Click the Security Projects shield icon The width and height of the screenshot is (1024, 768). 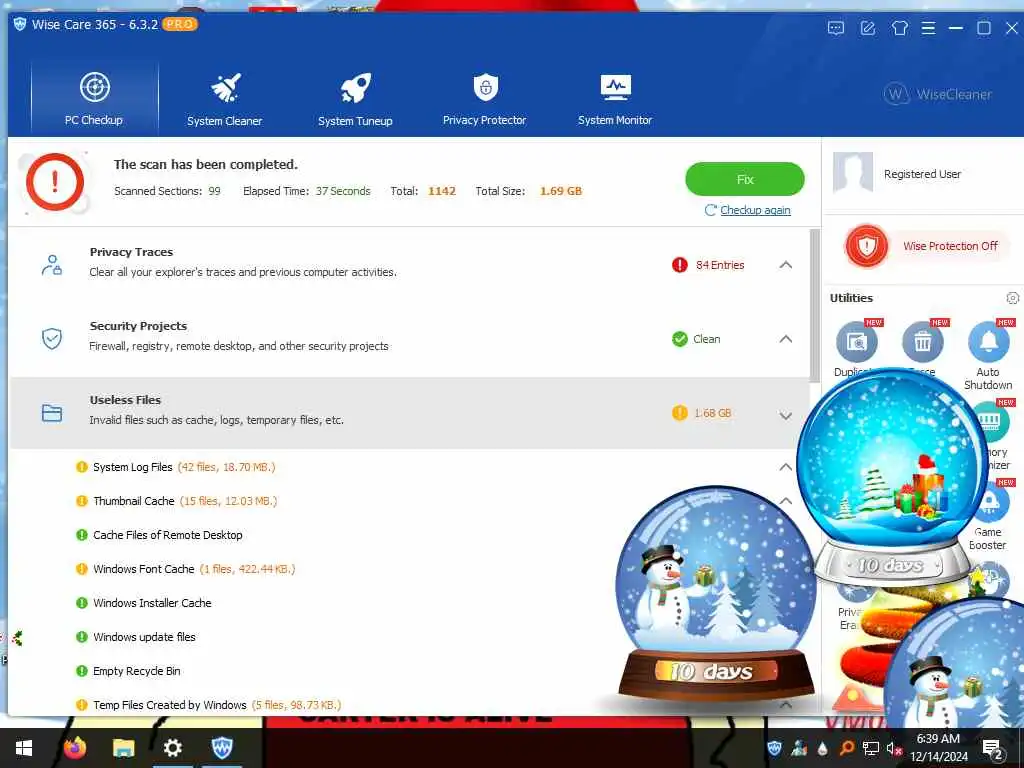pyautogui.click(x=52, y=338)
